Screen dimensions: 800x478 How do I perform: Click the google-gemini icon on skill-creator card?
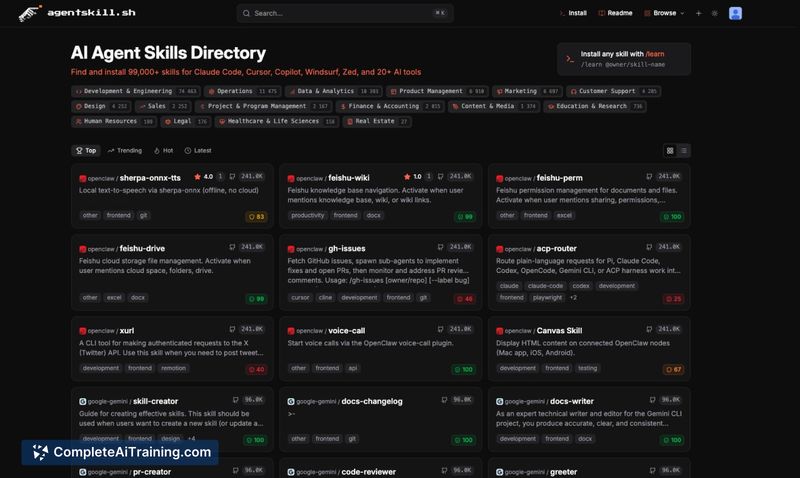82,401
